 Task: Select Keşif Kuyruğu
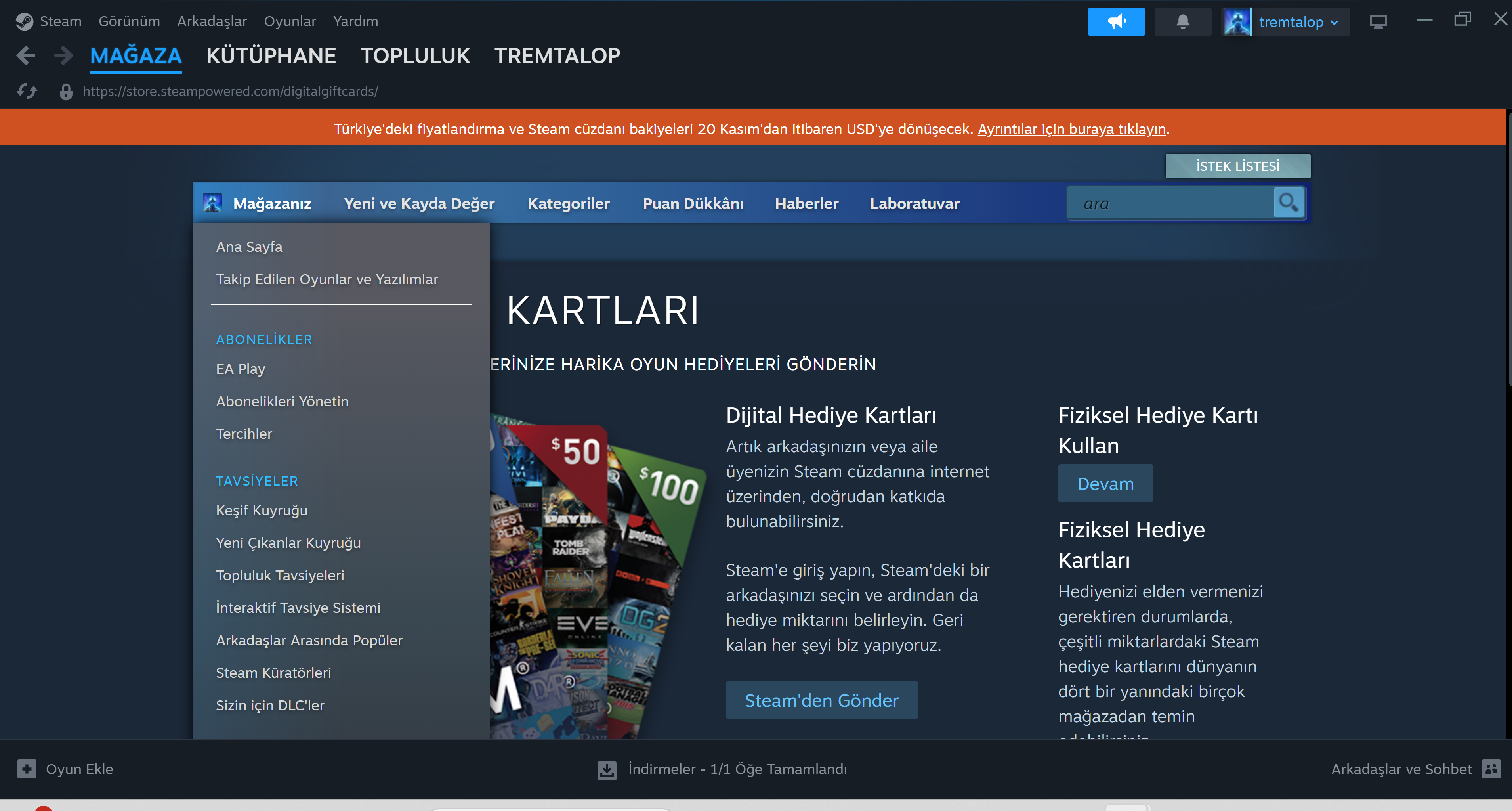click(261, 510)
